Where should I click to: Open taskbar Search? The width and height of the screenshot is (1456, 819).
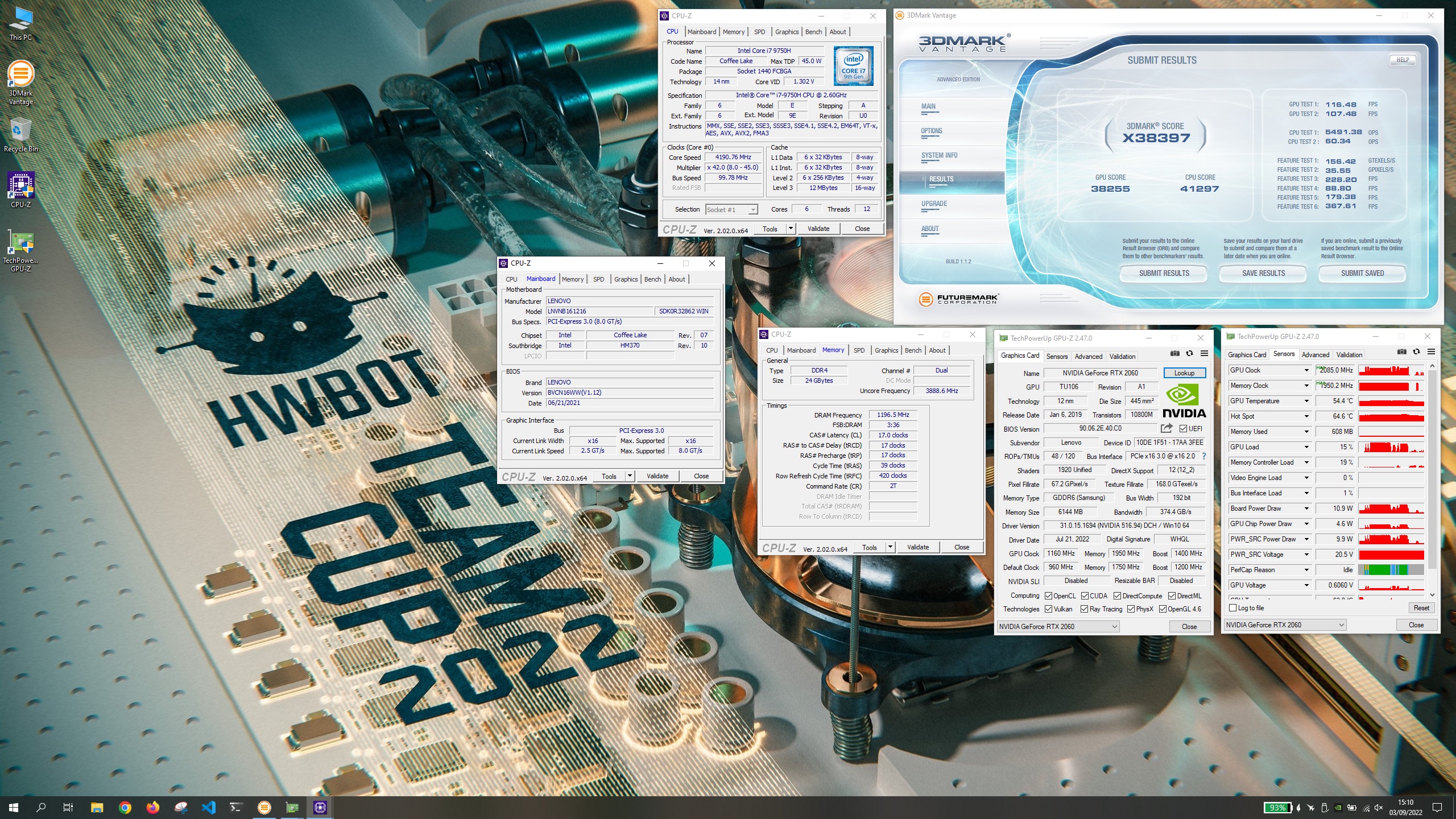(x=41, y=808)
